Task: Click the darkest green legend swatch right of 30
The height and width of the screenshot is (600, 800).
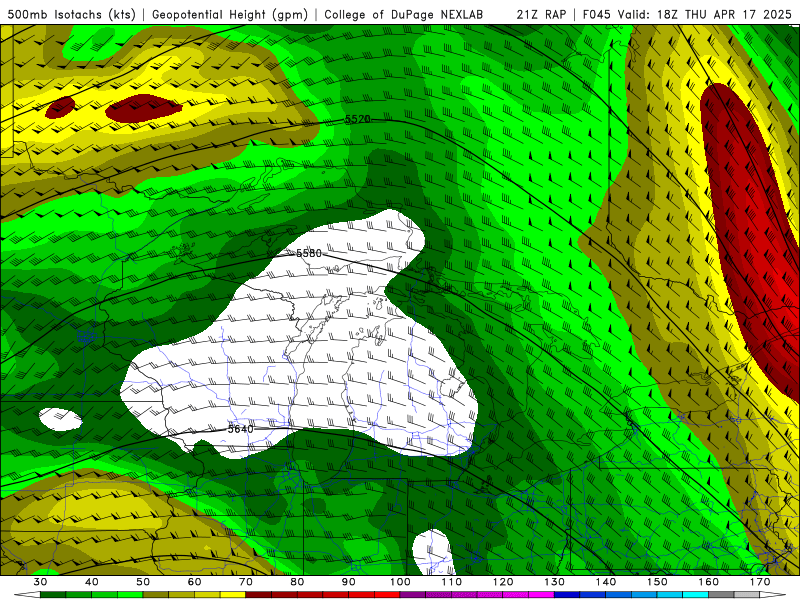Action: click(x=53, y=594)
